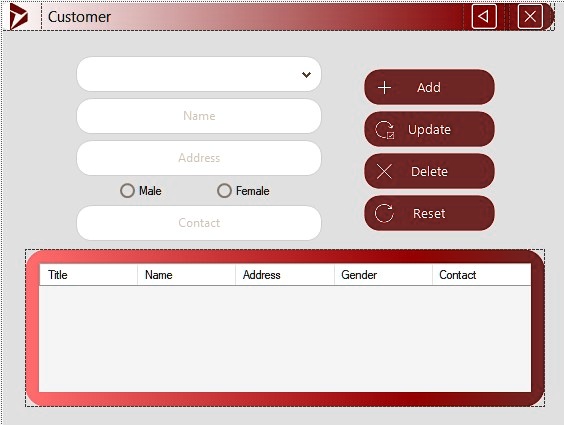Screen dimensions: 564x425
Task: Click the red triangle logo icon
Action: coord(18,17)
